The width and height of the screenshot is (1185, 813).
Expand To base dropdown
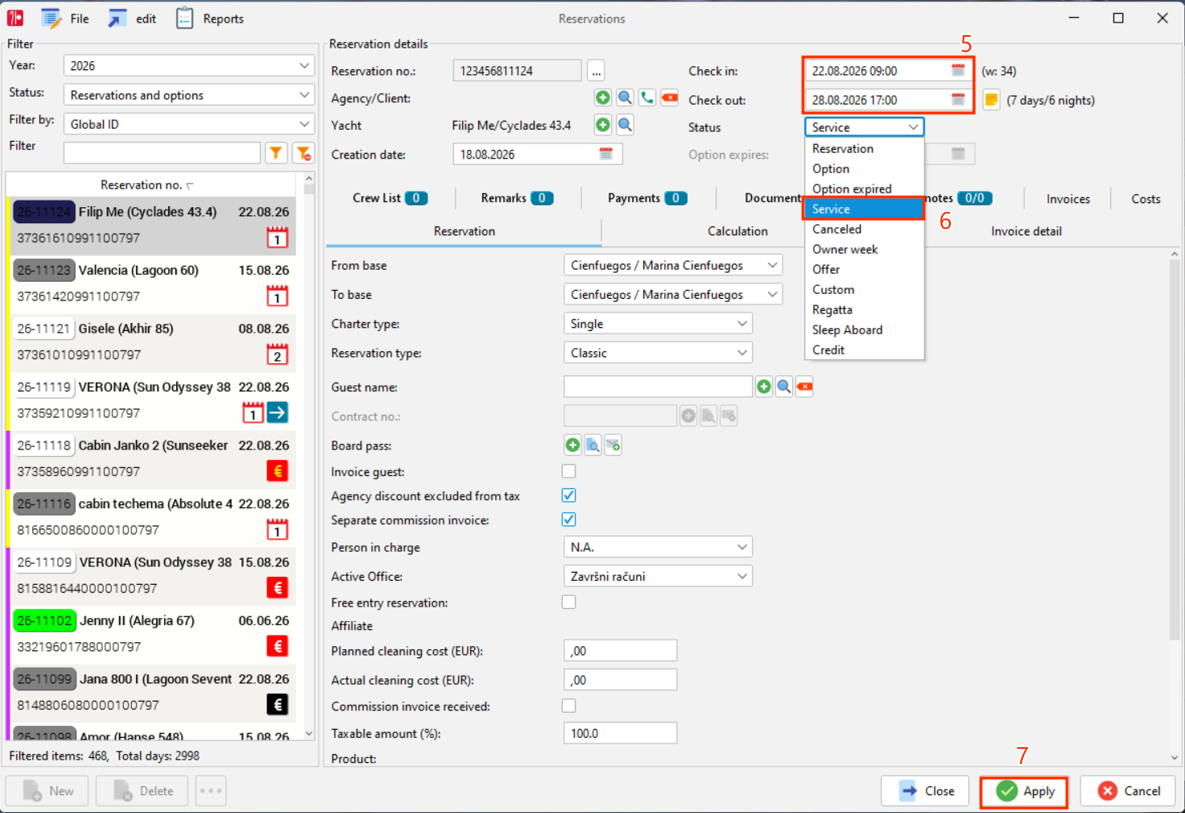[673, 295]
